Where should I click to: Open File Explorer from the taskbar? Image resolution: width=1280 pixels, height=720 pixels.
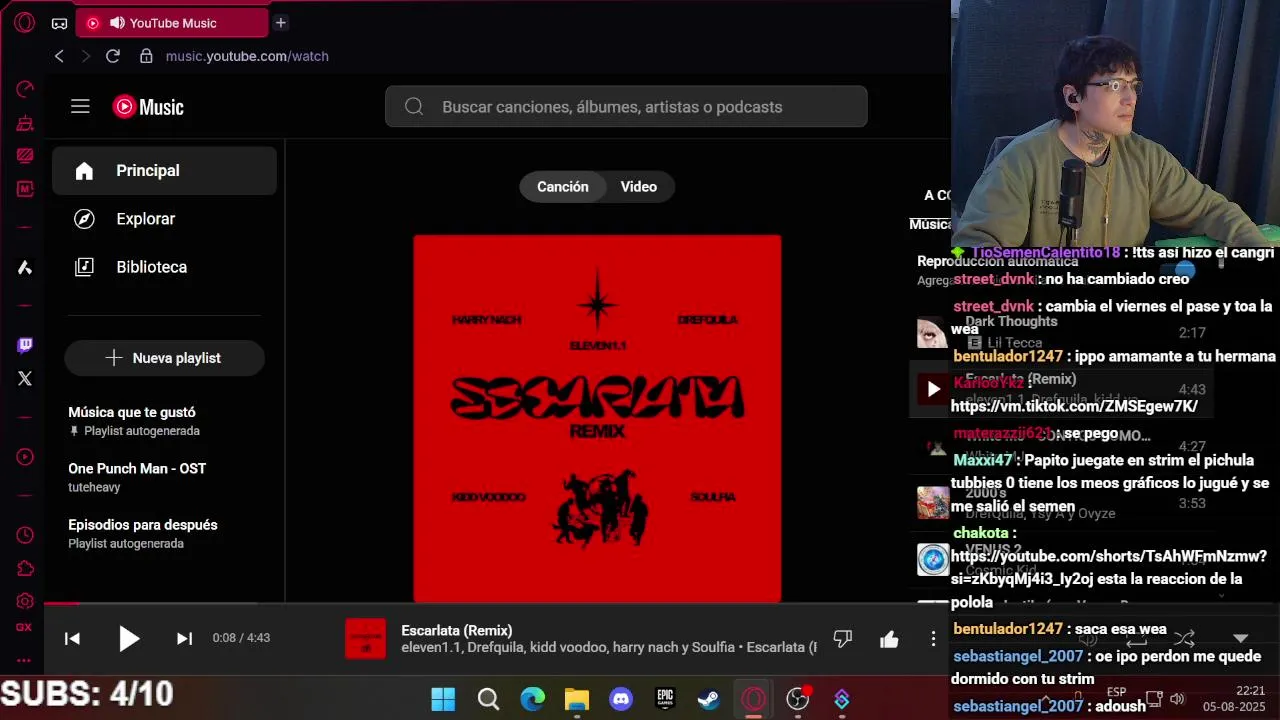577,699
